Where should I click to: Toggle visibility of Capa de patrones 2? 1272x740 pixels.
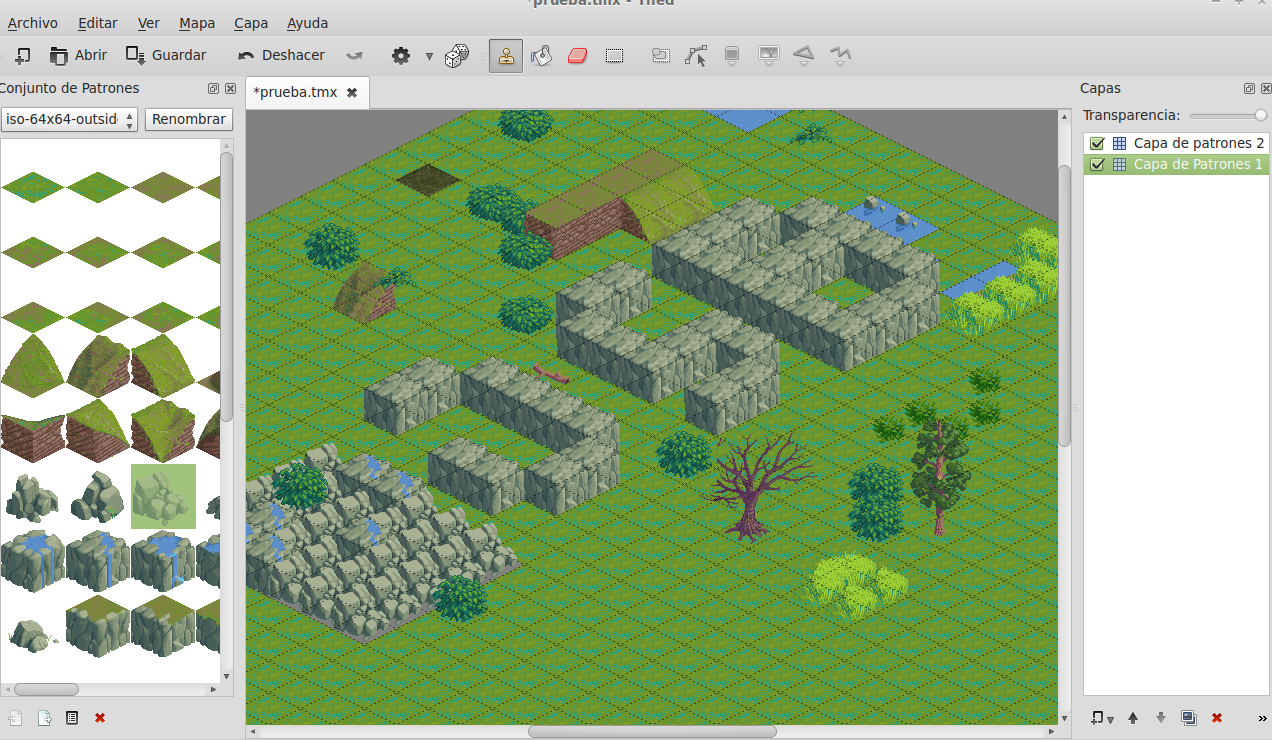1097,143
